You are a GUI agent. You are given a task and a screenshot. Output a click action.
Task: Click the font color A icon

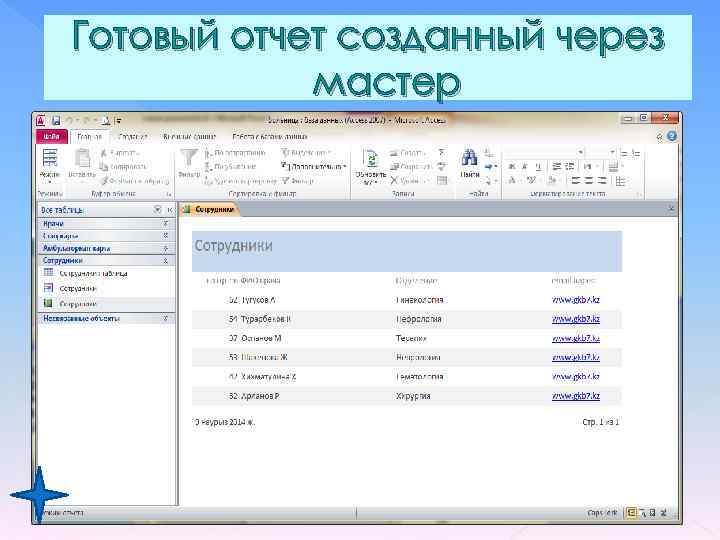[512, 180]
